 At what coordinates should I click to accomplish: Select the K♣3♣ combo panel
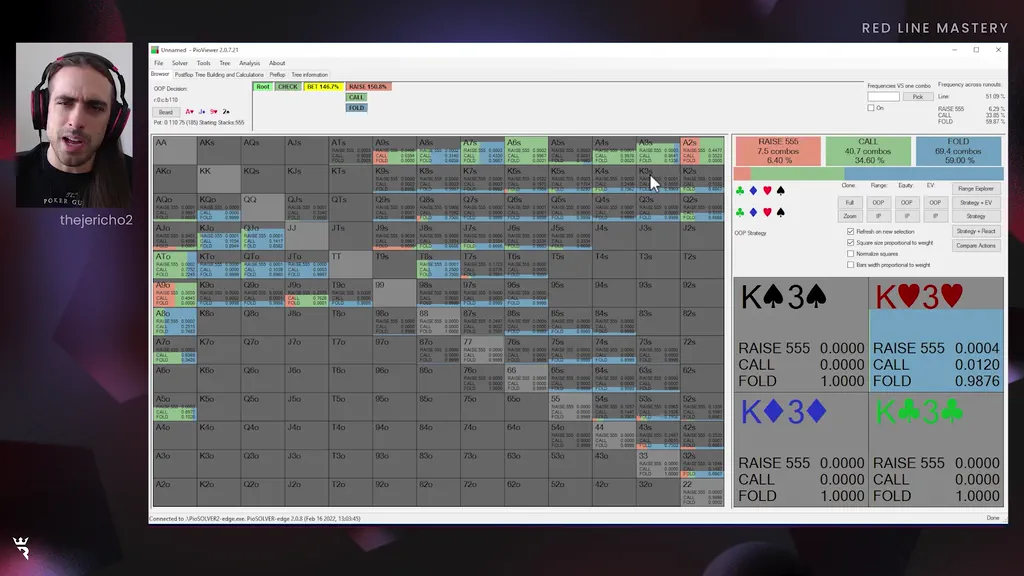[936, 449]
